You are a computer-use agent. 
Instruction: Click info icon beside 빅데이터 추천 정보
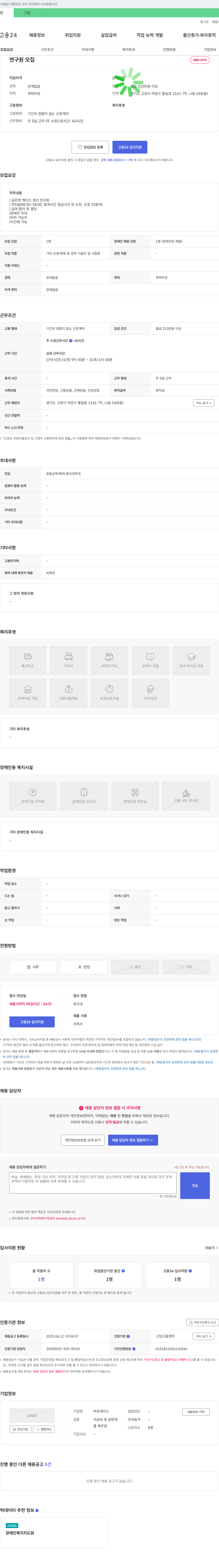tap(37, 1510)
